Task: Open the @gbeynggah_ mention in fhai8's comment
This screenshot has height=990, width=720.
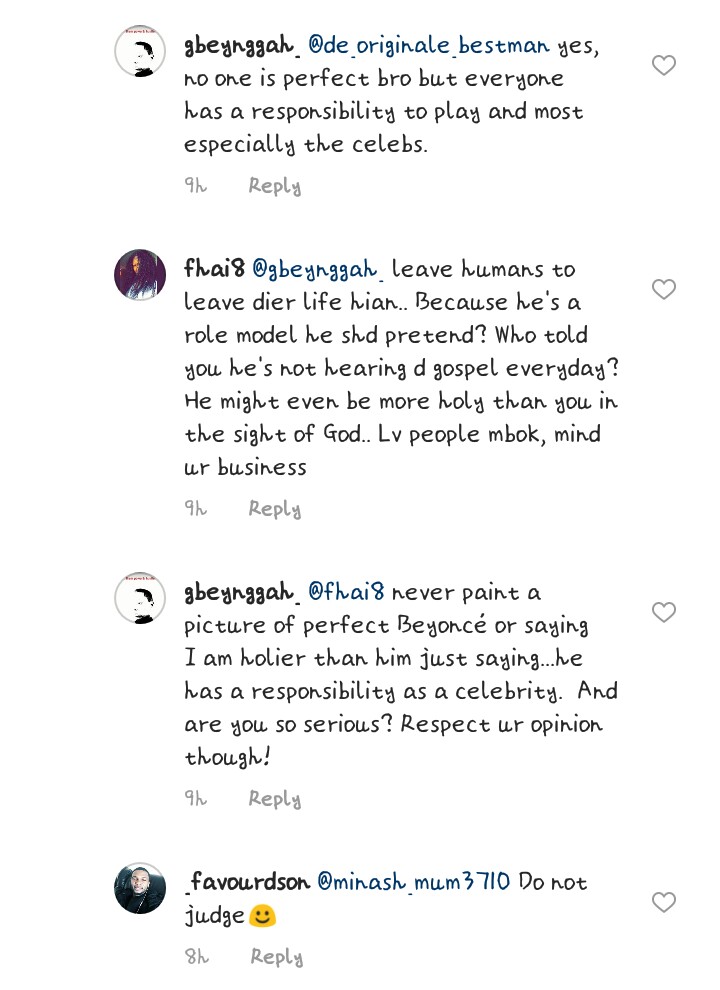Action: point(316,270)
